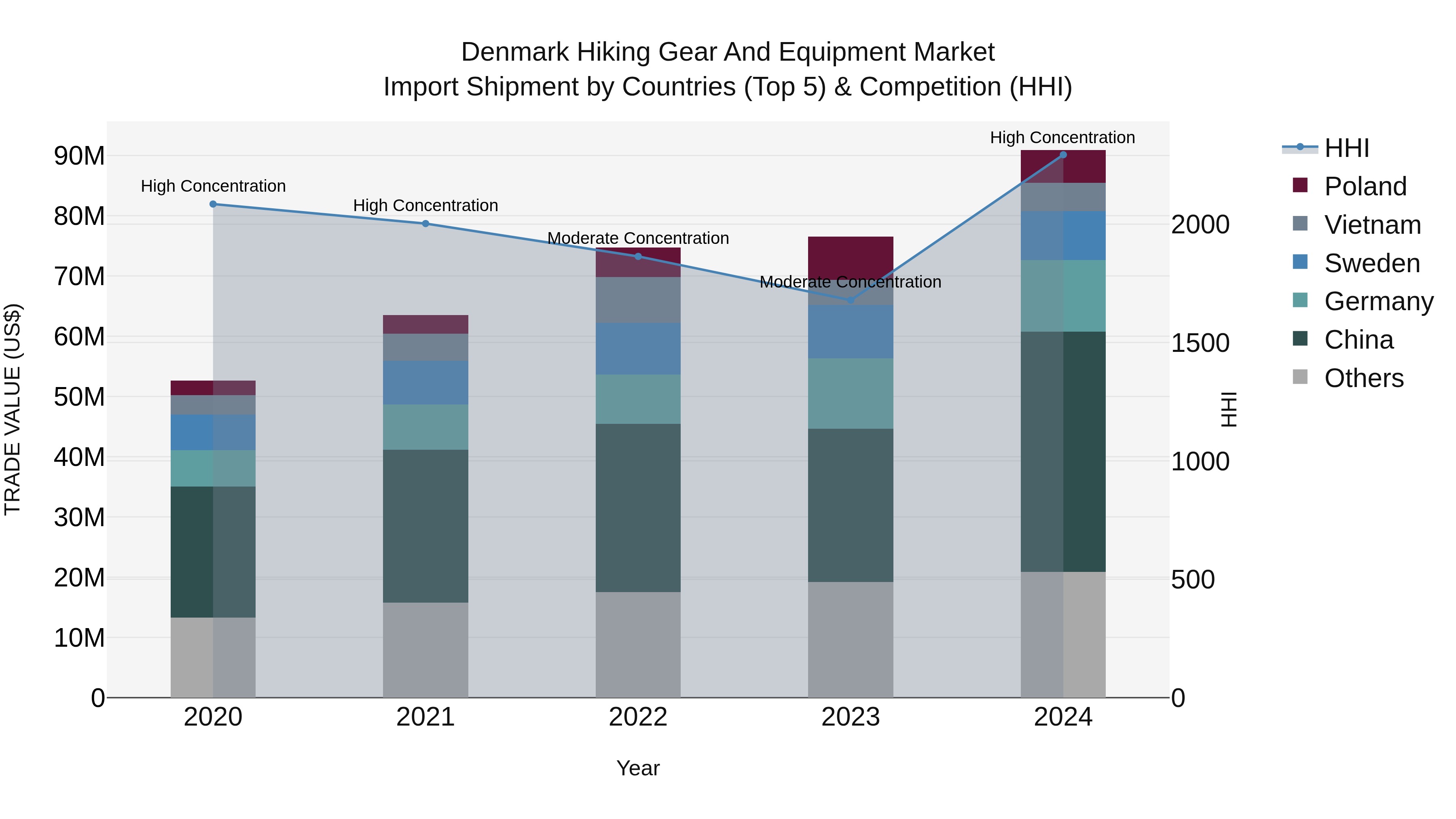Image resolution: width=1456 pixels, height=819 pixels.
Task: Click the 'TRADE VALUE (US$)' axis title
Action: [x=13, y=409]
